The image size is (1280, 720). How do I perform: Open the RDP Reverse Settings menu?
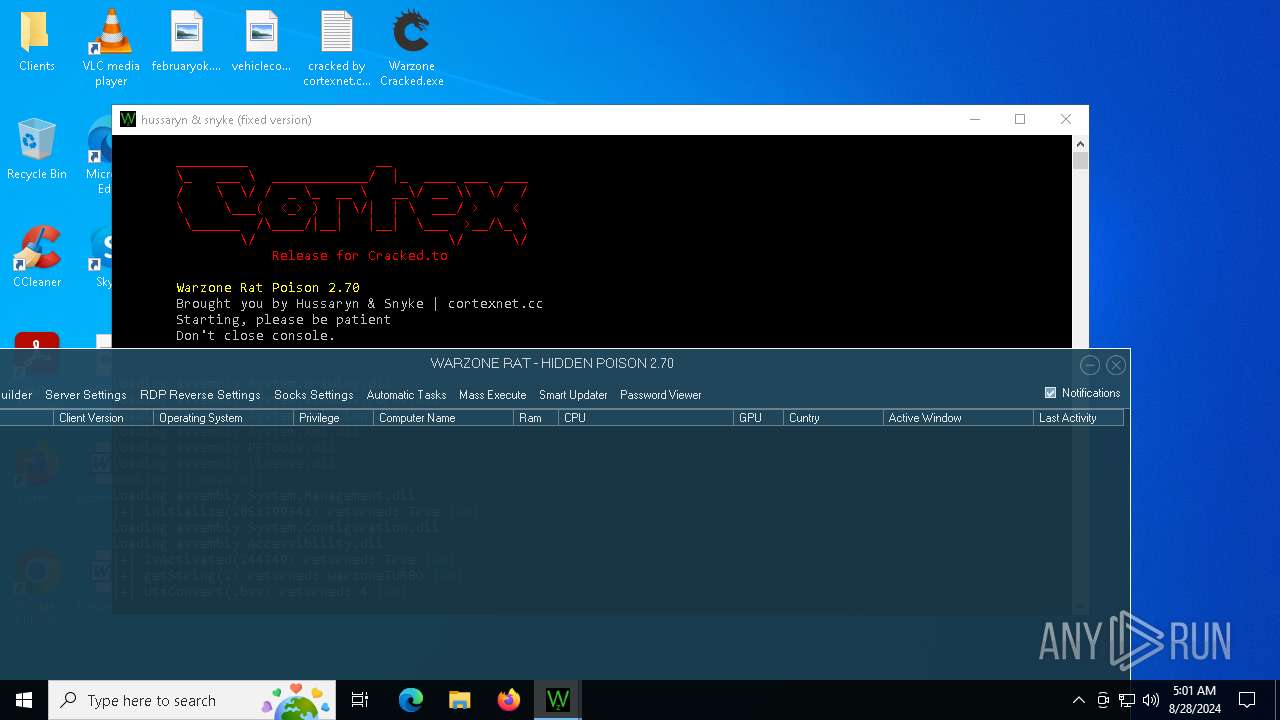(200, 395)
